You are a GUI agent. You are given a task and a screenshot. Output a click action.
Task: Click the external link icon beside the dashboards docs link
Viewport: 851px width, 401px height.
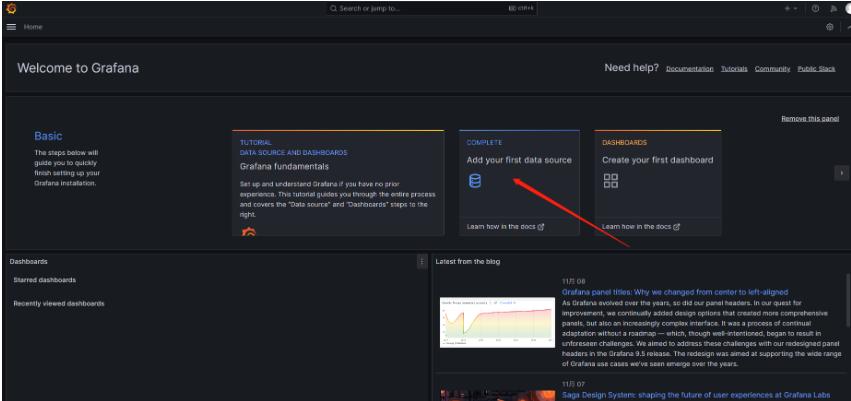676,227
